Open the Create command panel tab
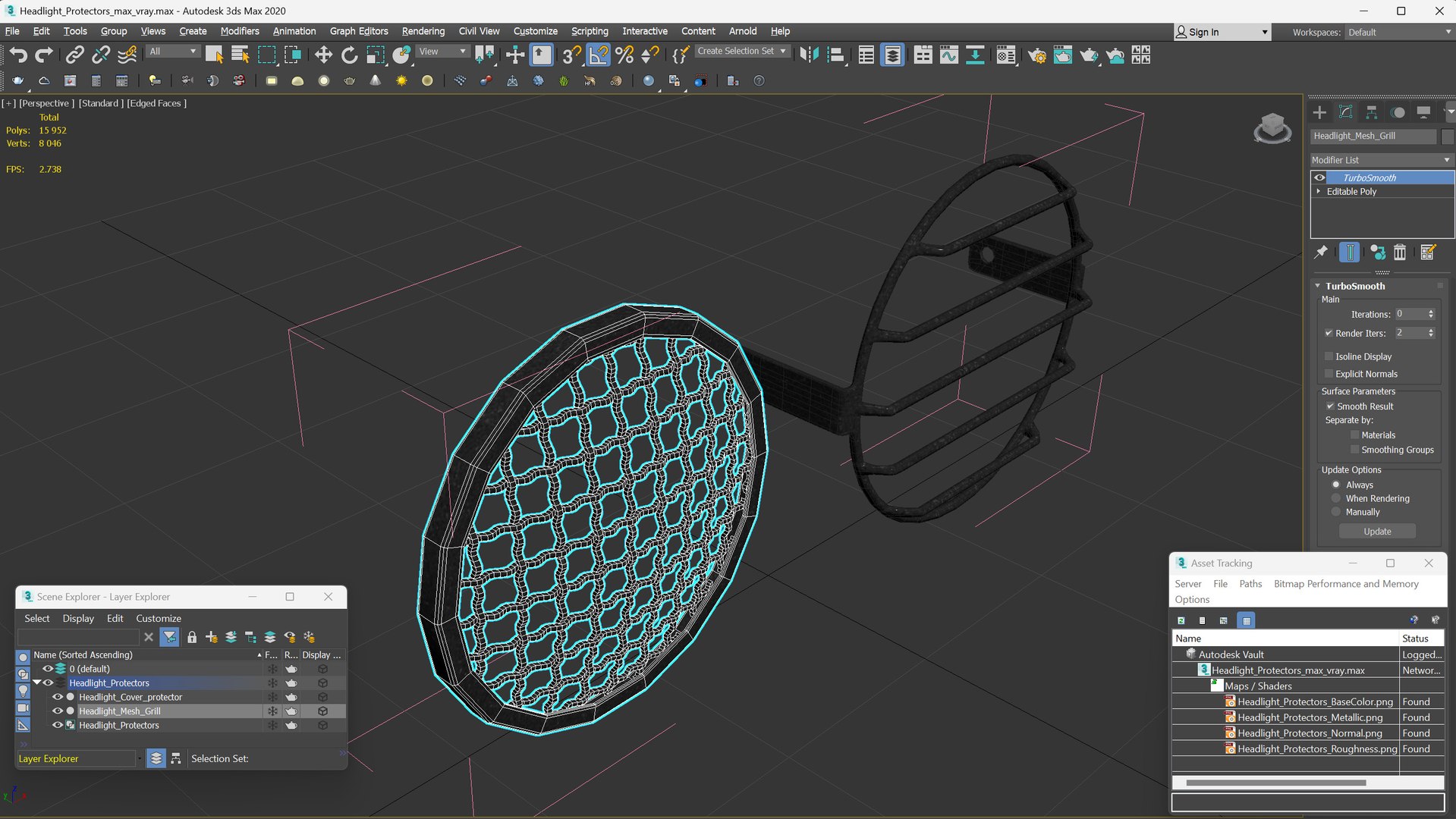Screen dimensions: 1456x819 coord(1319,112)
